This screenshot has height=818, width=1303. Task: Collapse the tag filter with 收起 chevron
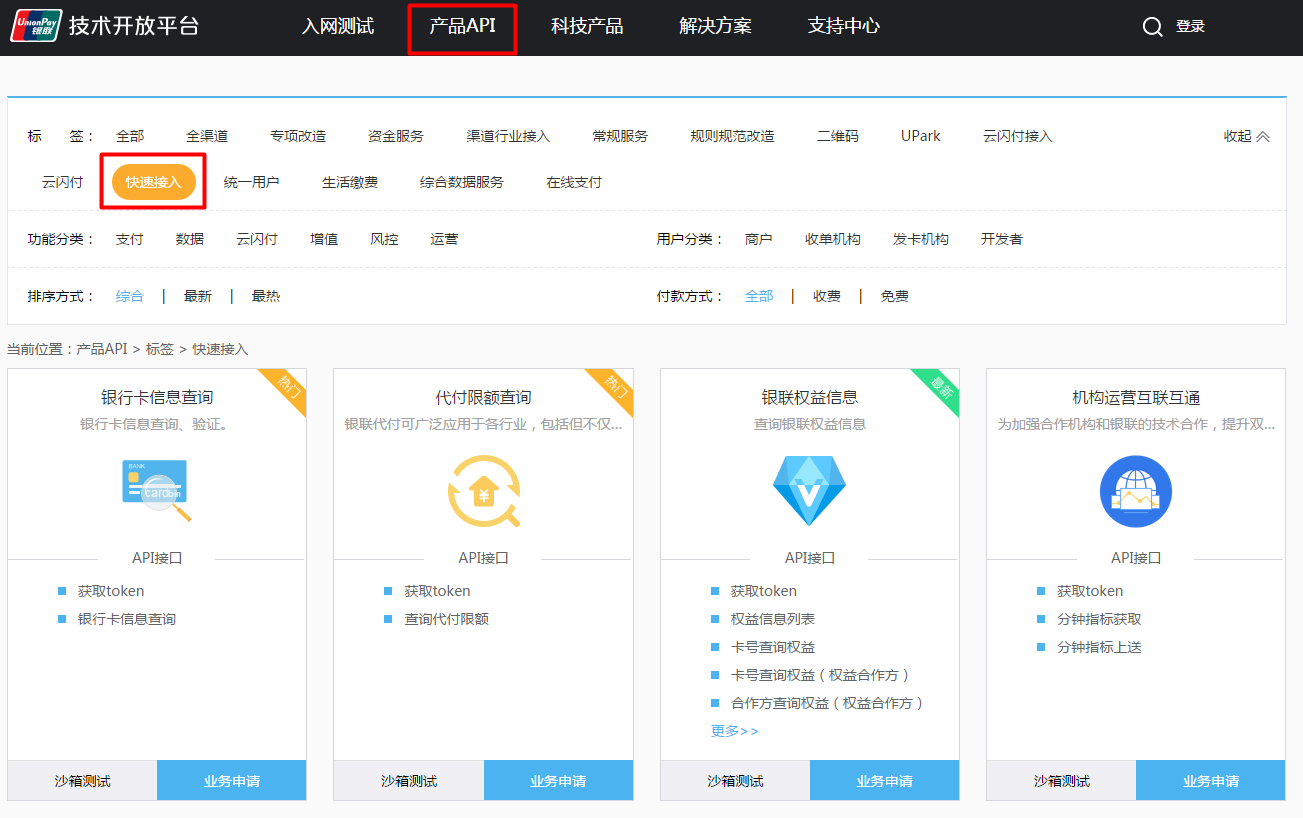(1246, 136)
